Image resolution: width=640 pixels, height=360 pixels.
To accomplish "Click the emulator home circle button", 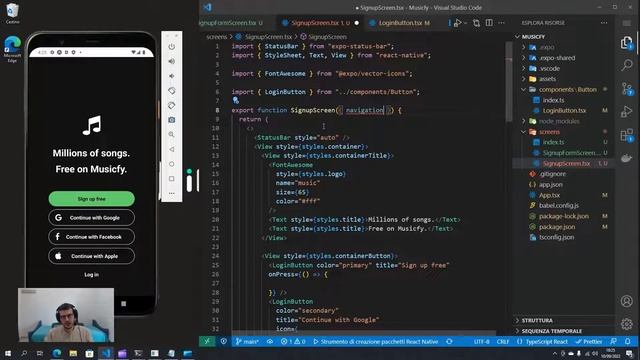I will pyautogui.click(x=172, y=164).
